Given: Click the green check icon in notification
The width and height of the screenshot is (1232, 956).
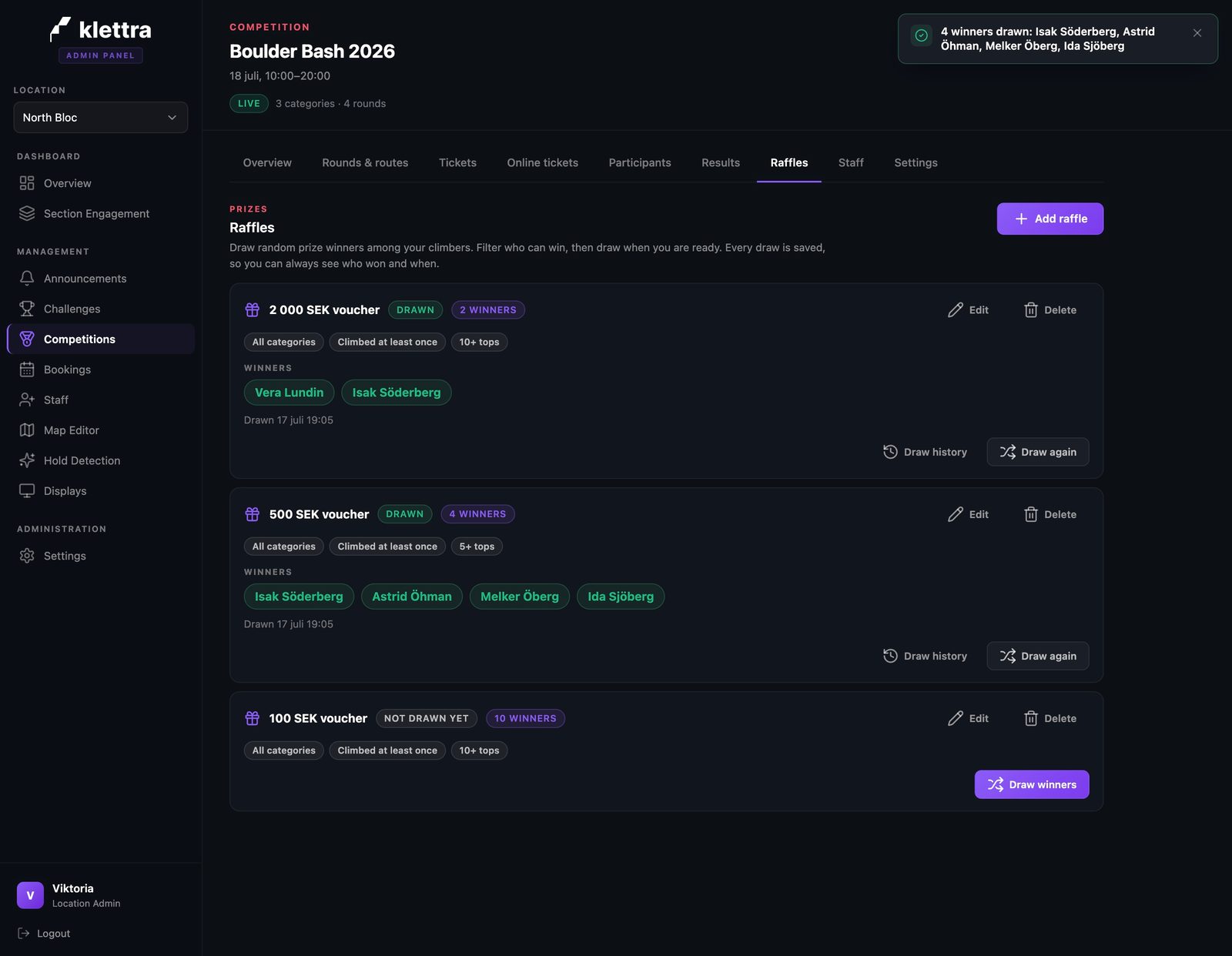Looking at the screenshot, I should pyautogui.click(x=921, y=35).
